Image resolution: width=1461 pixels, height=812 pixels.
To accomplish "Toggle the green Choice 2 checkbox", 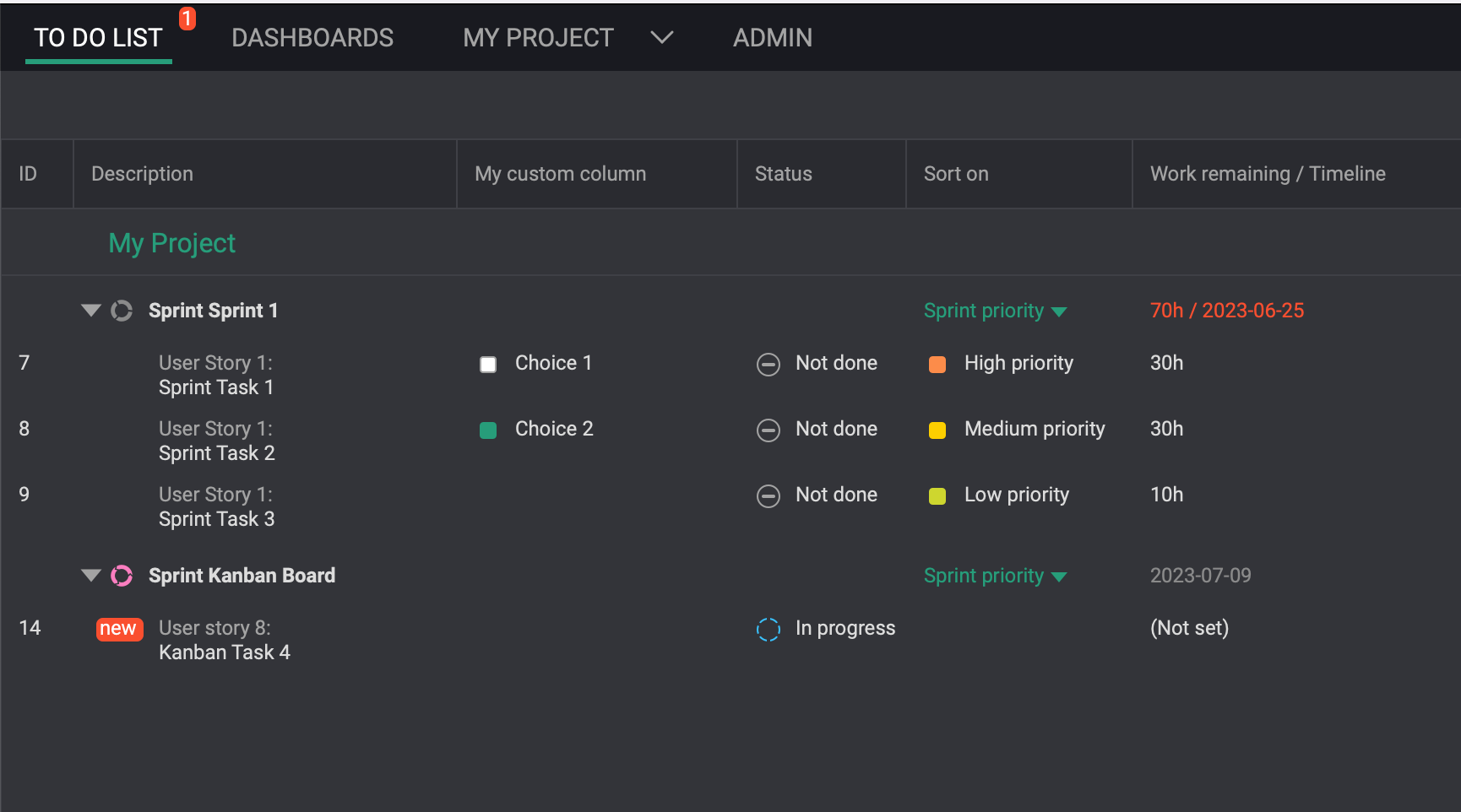I will pos(488,430).
